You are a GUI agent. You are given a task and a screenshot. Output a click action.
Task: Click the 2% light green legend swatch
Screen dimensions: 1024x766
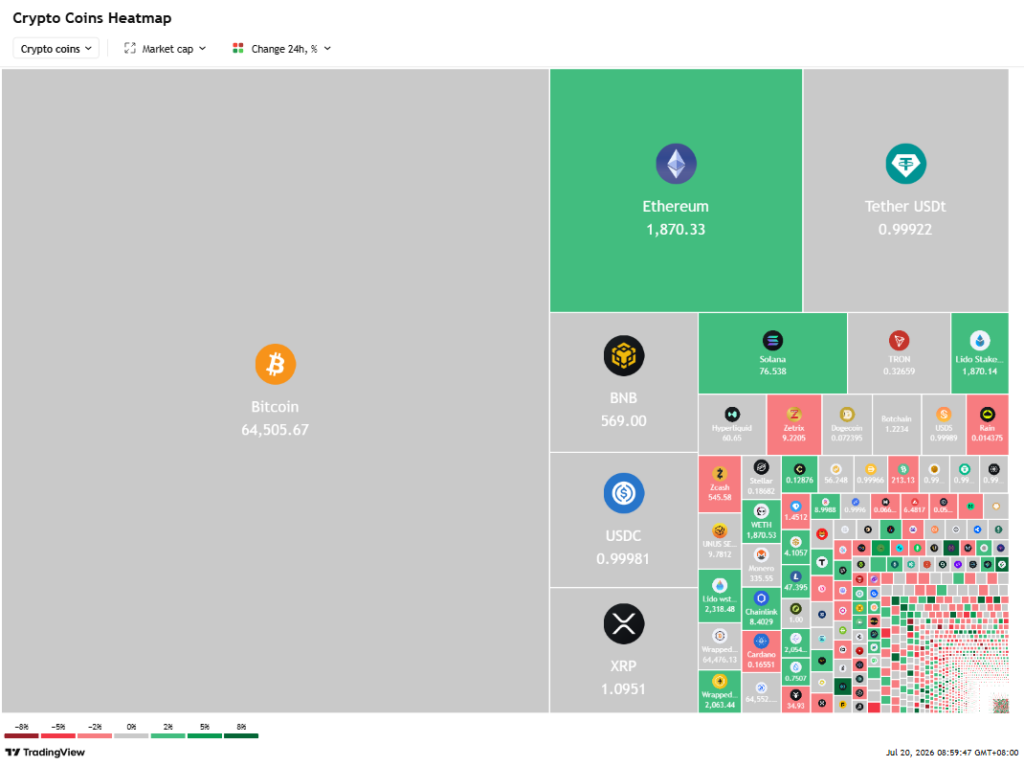(168, 736)
